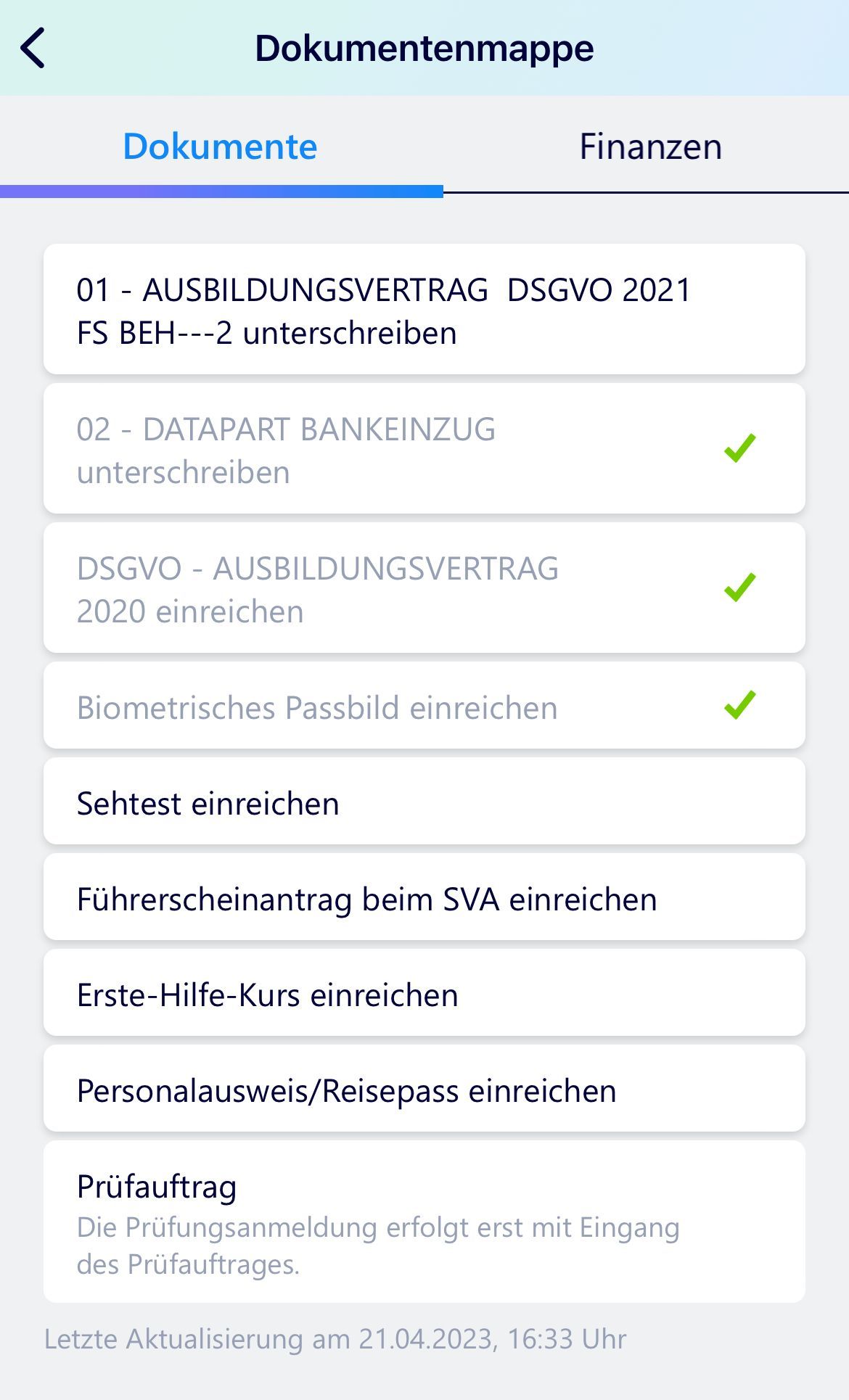Click checkmark beside Biometrisches Passbild

(x=739, y=704)
